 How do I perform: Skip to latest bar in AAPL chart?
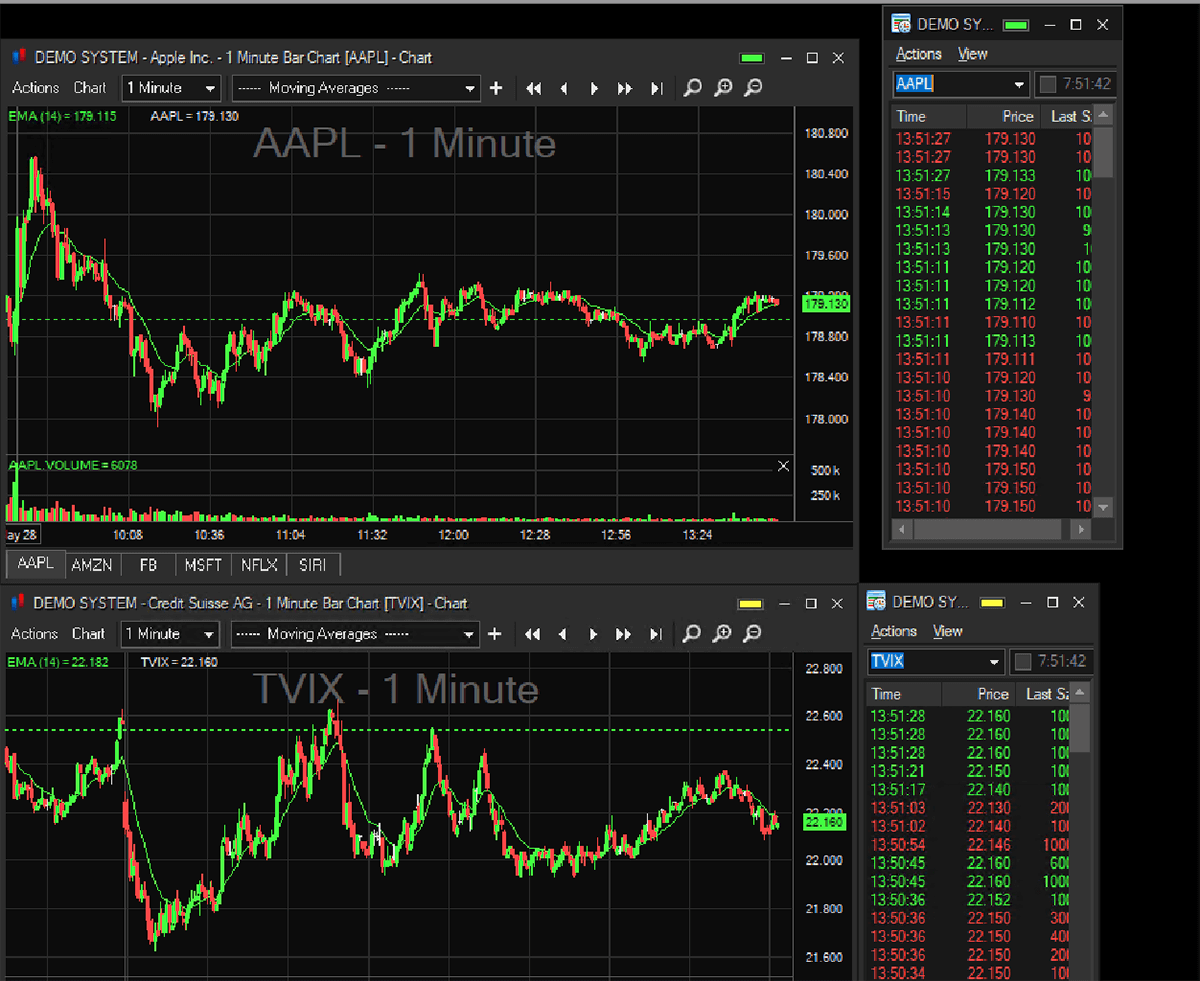point(656,88)
